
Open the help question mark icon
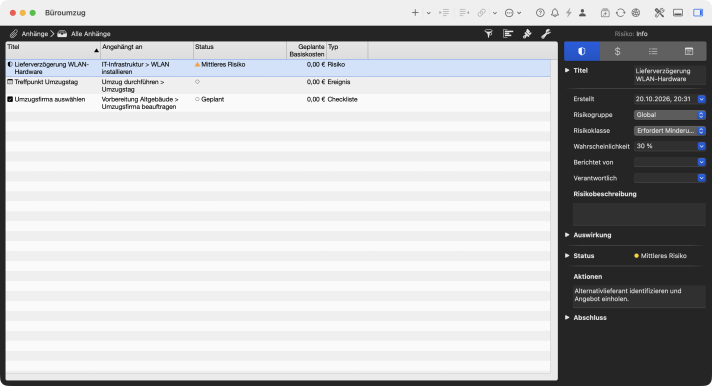(x=540, y=13)
